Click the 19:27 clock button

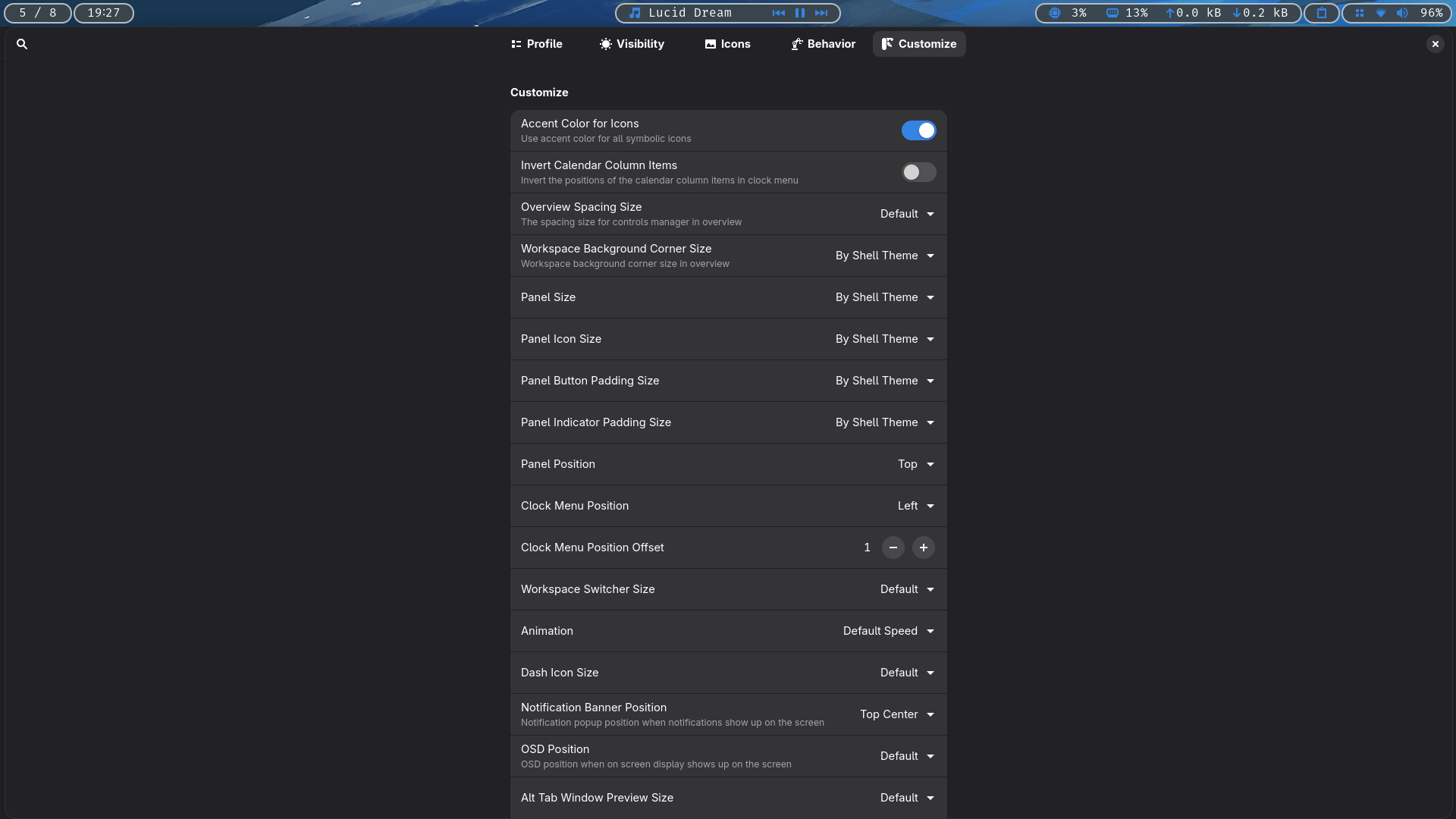pos(104,13)
